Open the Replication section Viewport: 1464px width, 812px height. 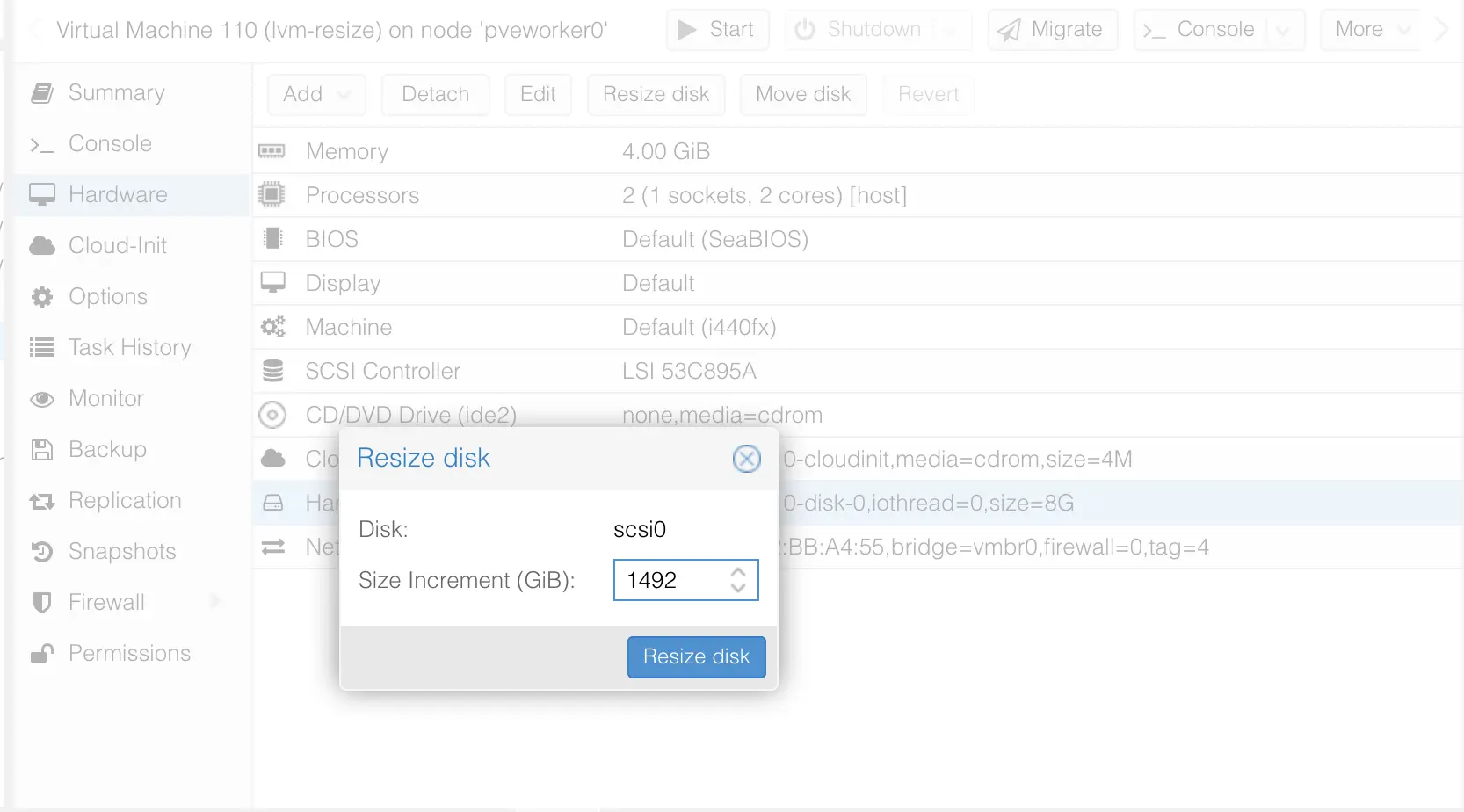(132, 500)
